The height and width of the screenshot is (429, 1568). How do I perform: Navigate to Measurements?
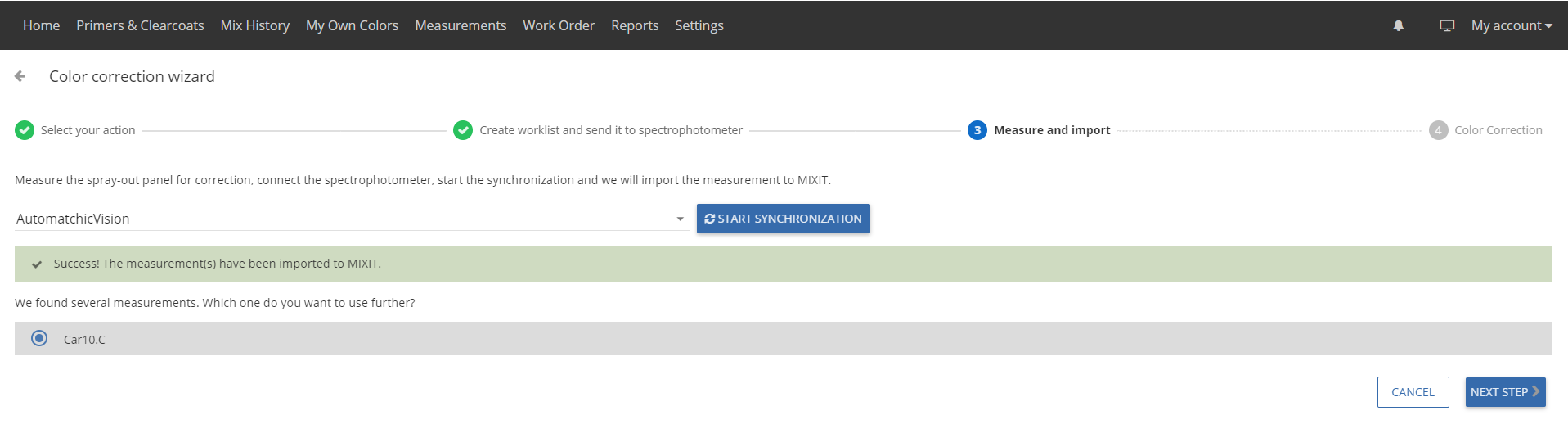[461, 25]
